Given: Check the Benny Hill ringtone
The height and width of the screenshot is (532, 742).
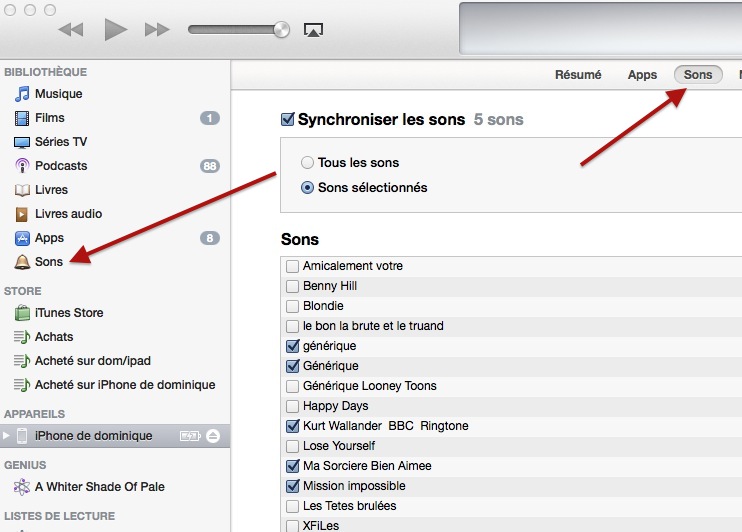Looking at the screenshot, I should [x=292, y=286].
